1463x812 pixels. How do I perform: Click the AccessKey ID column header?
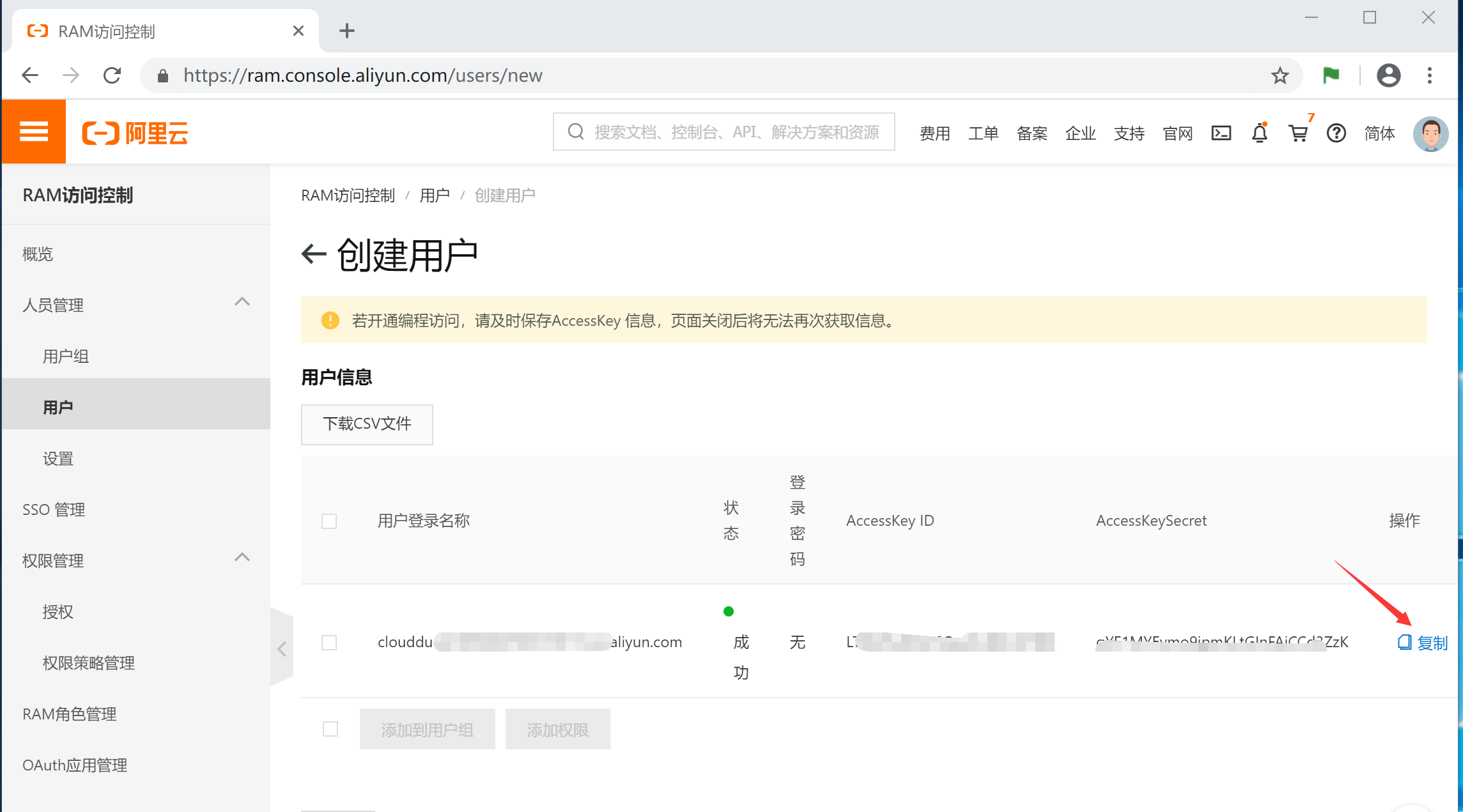(890, 521)
